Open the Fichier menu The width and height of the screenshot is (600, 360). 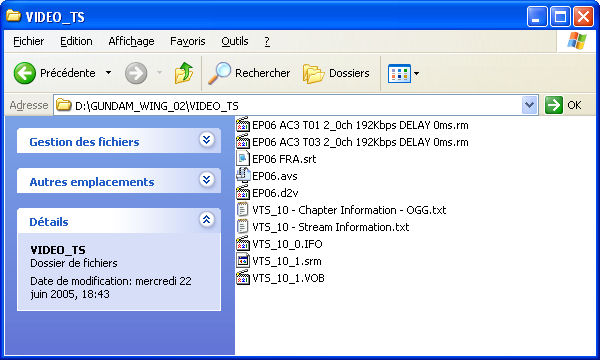[x=28, y=41]
